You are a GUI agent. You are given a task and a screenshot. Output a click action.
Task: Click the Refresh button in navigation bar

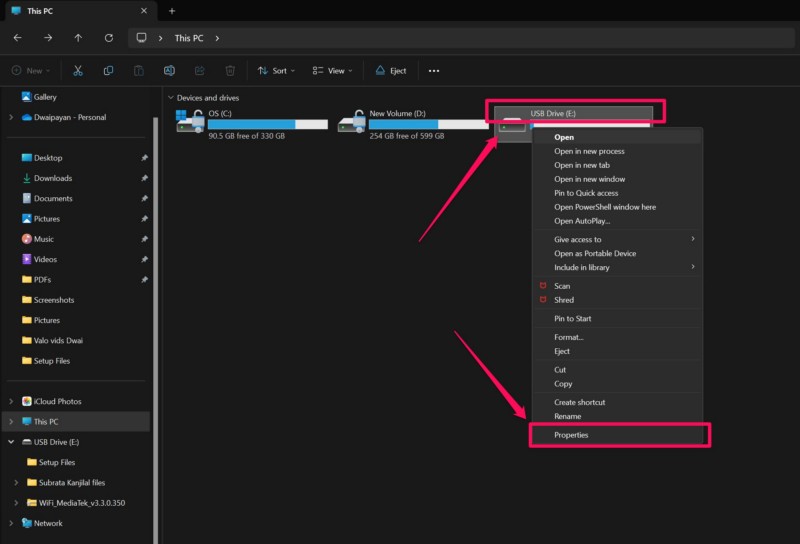pos(108,38)
